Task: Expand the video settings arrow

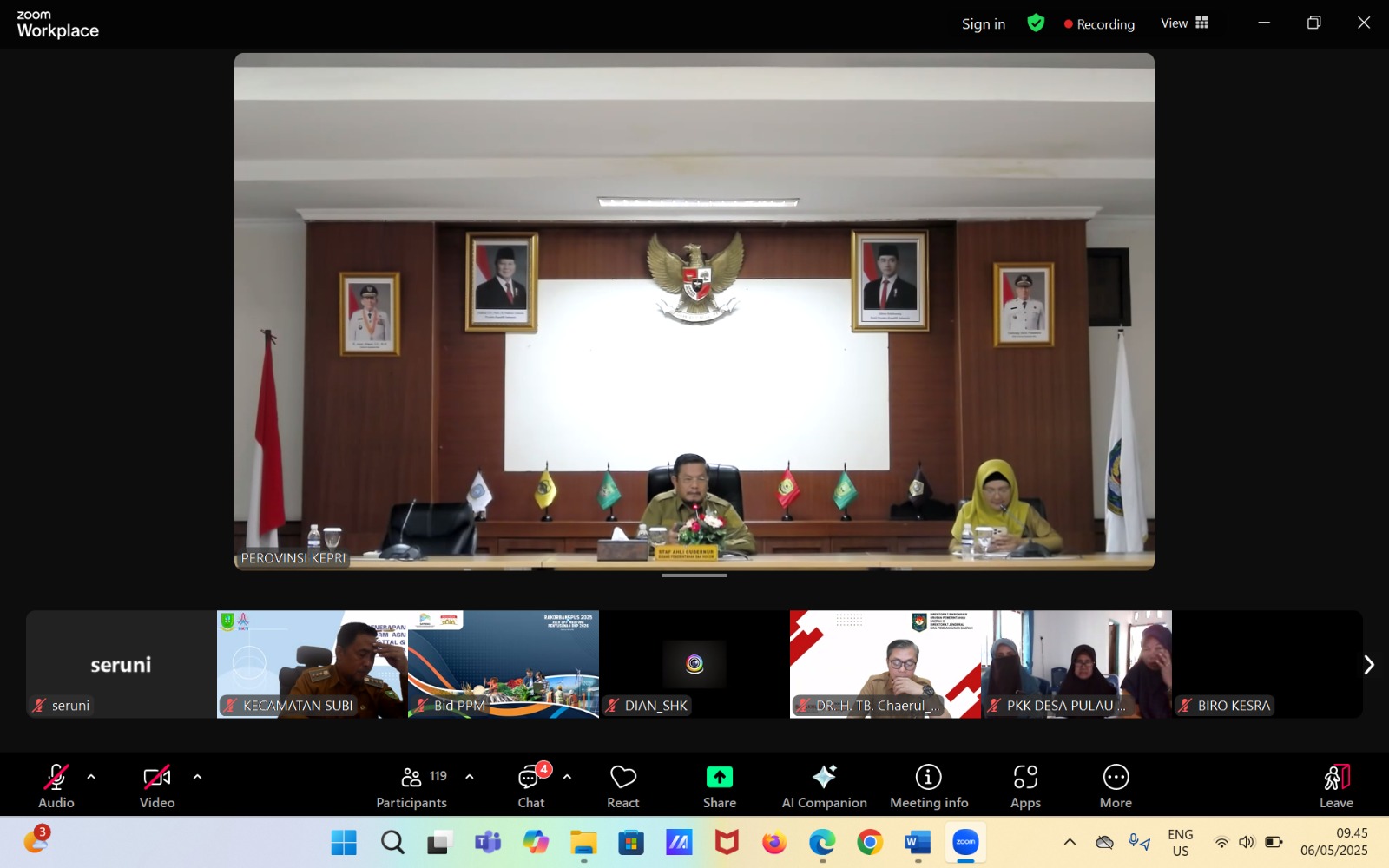Action: coord(197,777)
